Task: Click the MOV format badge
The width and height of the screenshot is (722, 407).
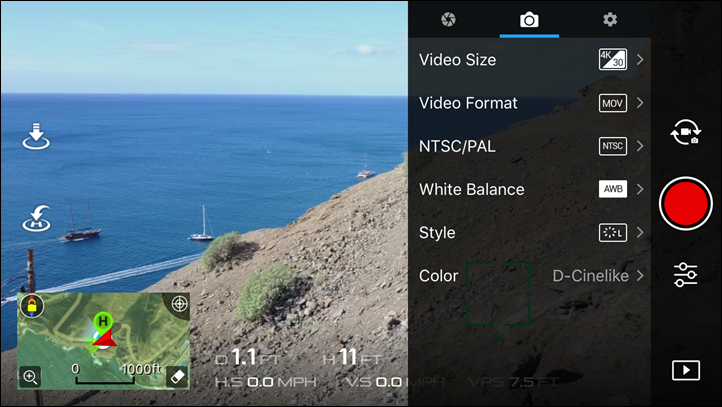Action: pos(613,103)
